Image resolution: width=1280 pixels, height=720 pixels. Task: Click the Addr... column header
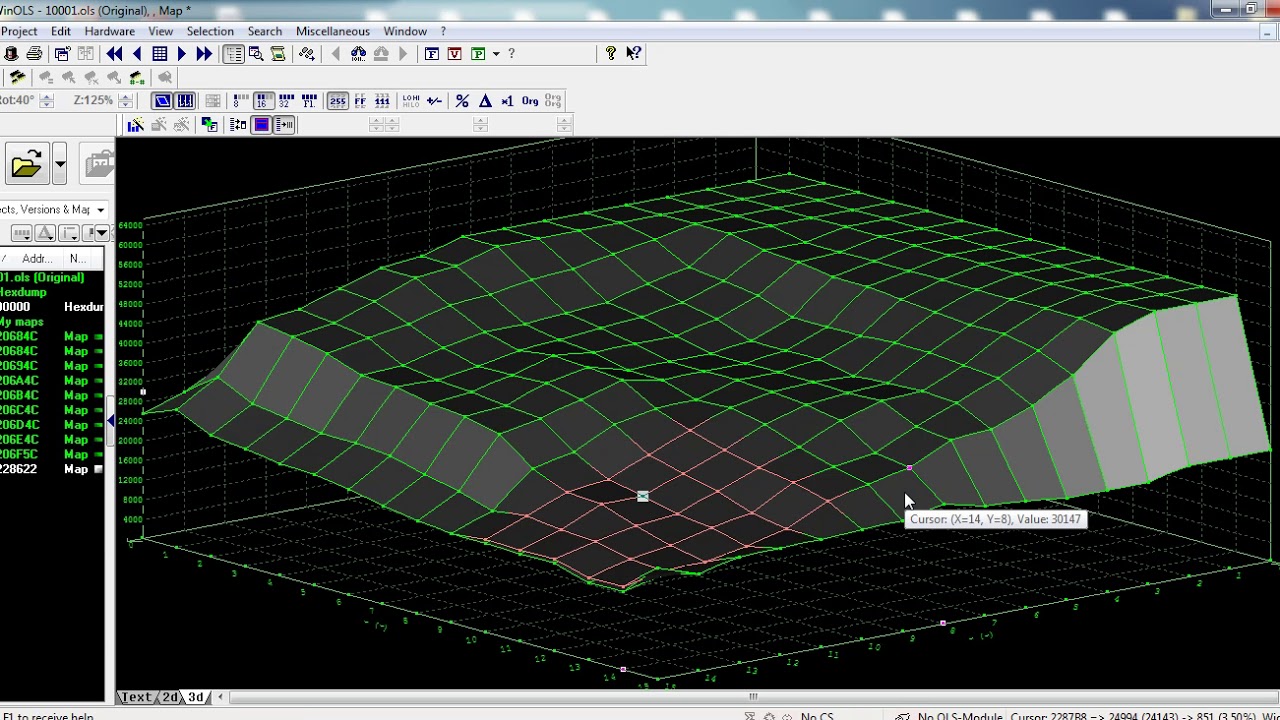[37, 258]
